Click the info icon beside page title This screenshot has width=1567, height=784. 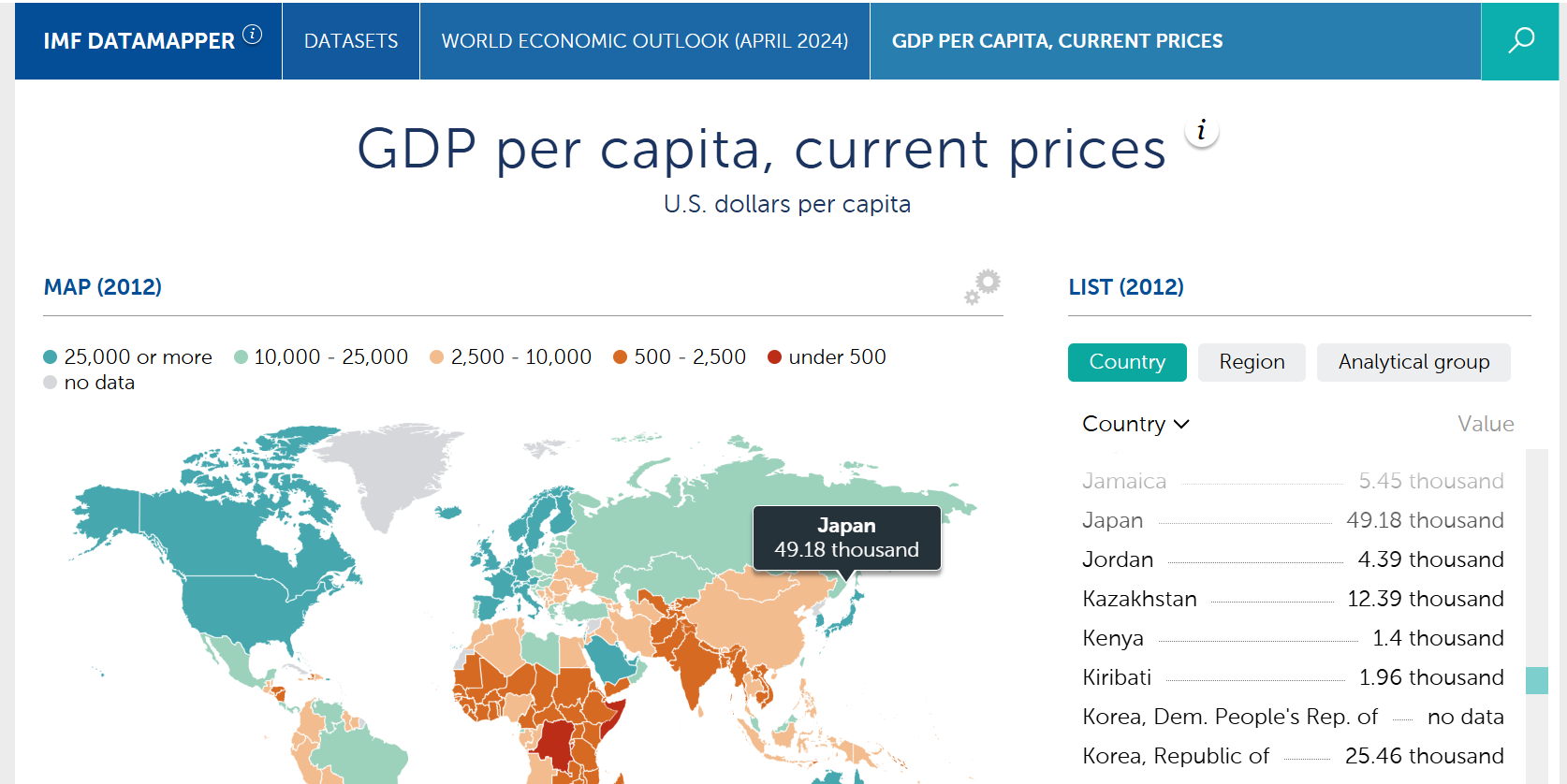click(1202, 131)
